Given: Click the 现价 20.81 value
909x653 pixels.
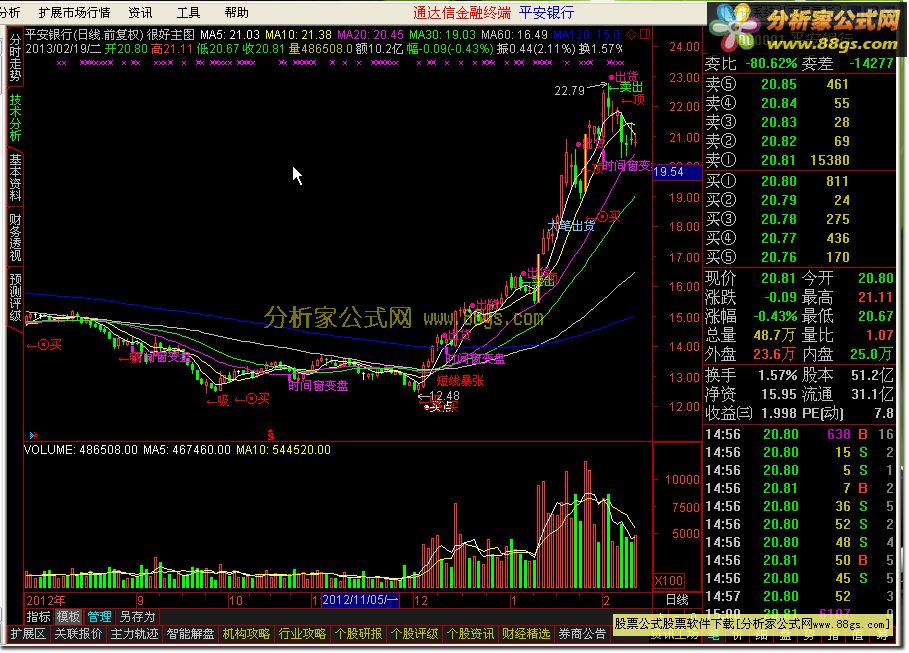Looking at the screenshot, I should click(778, 278).
